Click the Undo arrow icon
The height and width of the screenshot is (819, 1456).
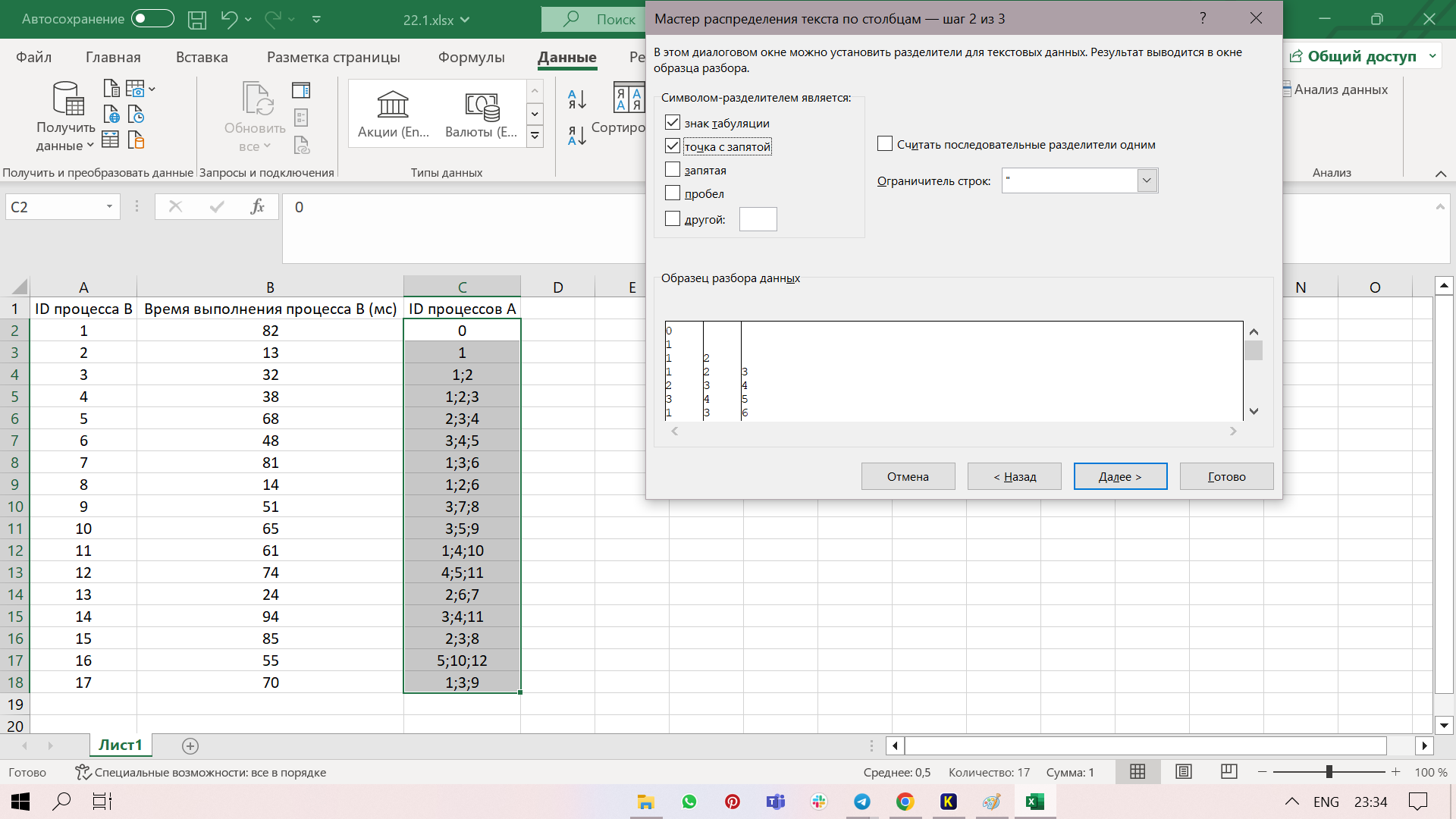228,20
